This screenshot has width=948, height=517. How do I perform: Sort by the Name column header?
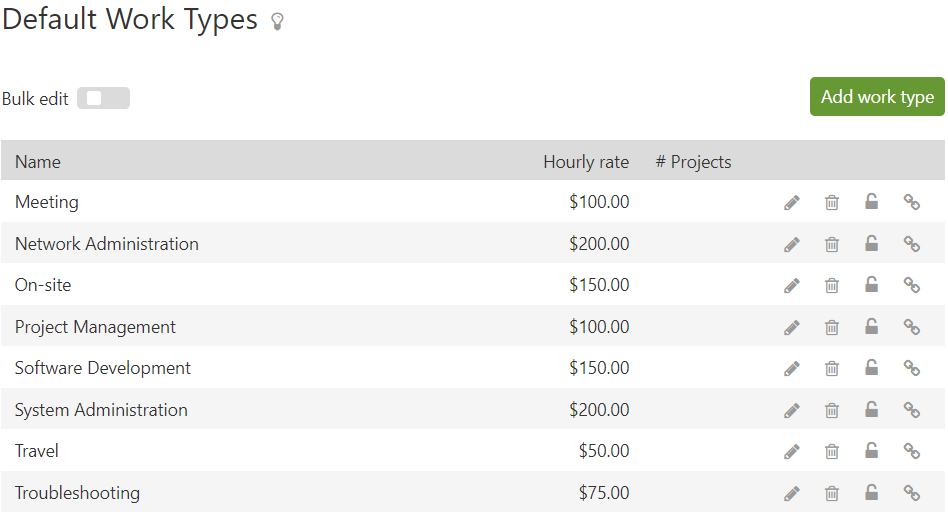[x=38, y=162]
